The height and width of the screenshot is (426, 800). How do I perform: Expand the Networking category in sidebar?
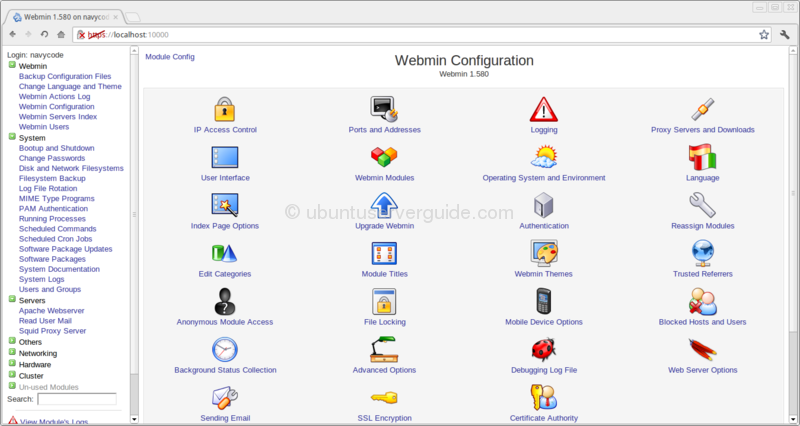[12, 353]
